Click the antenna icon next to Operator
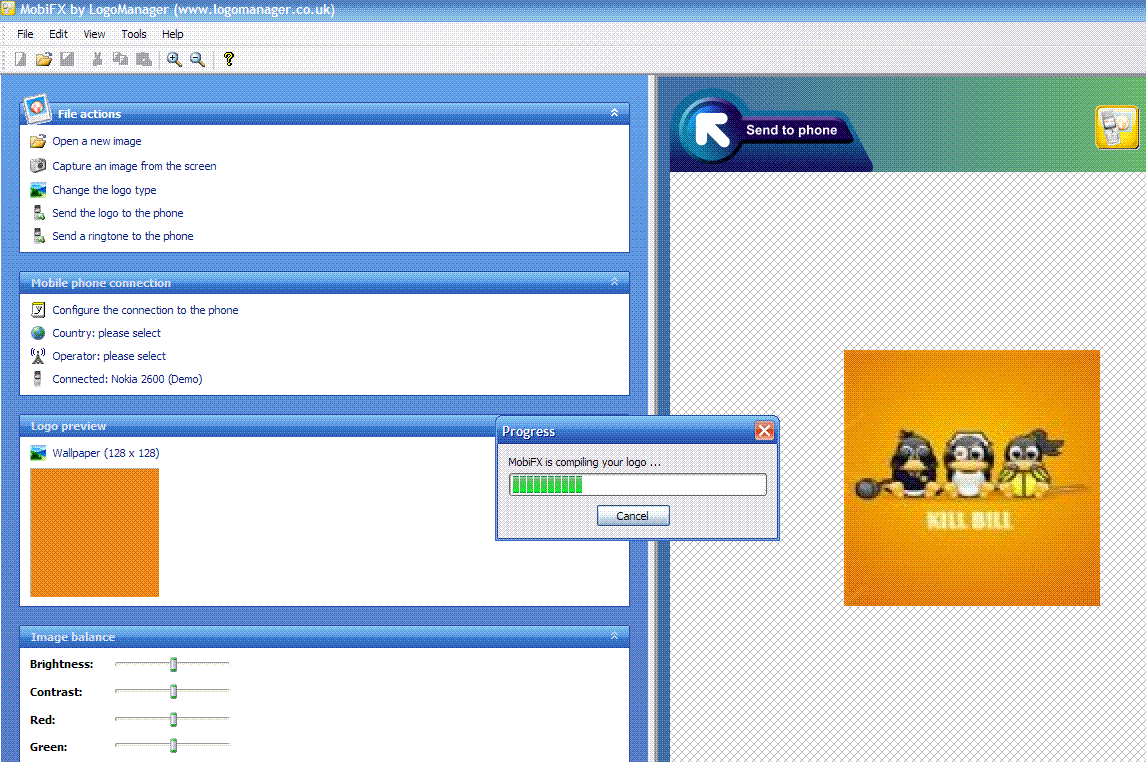Viewport: 1146px width, 762px height. pos(38,356)
